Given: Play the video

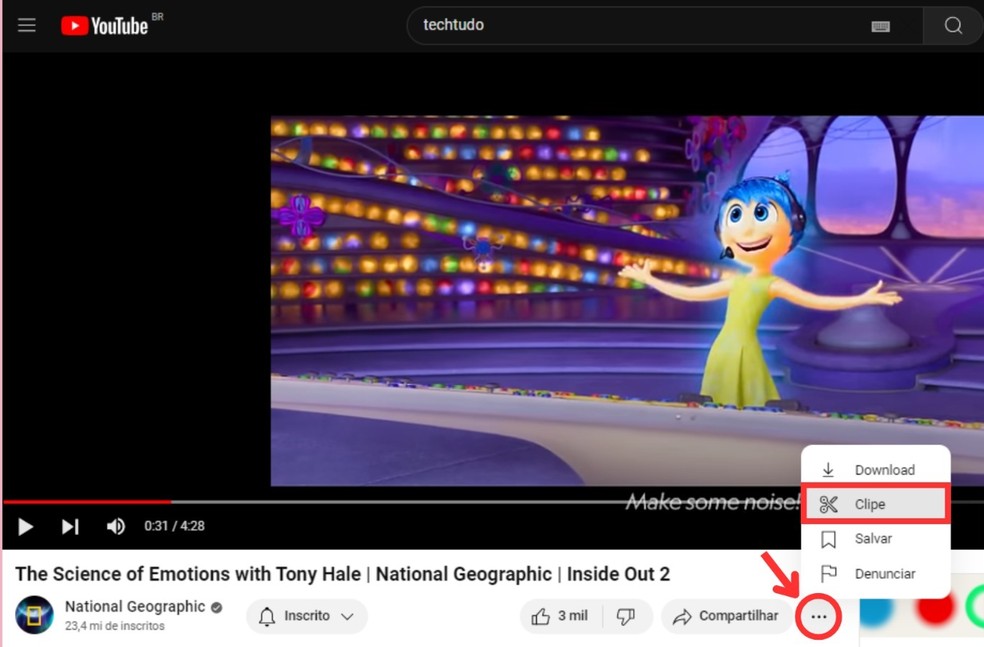Looking at the screenshot, I should coord(25,527).
